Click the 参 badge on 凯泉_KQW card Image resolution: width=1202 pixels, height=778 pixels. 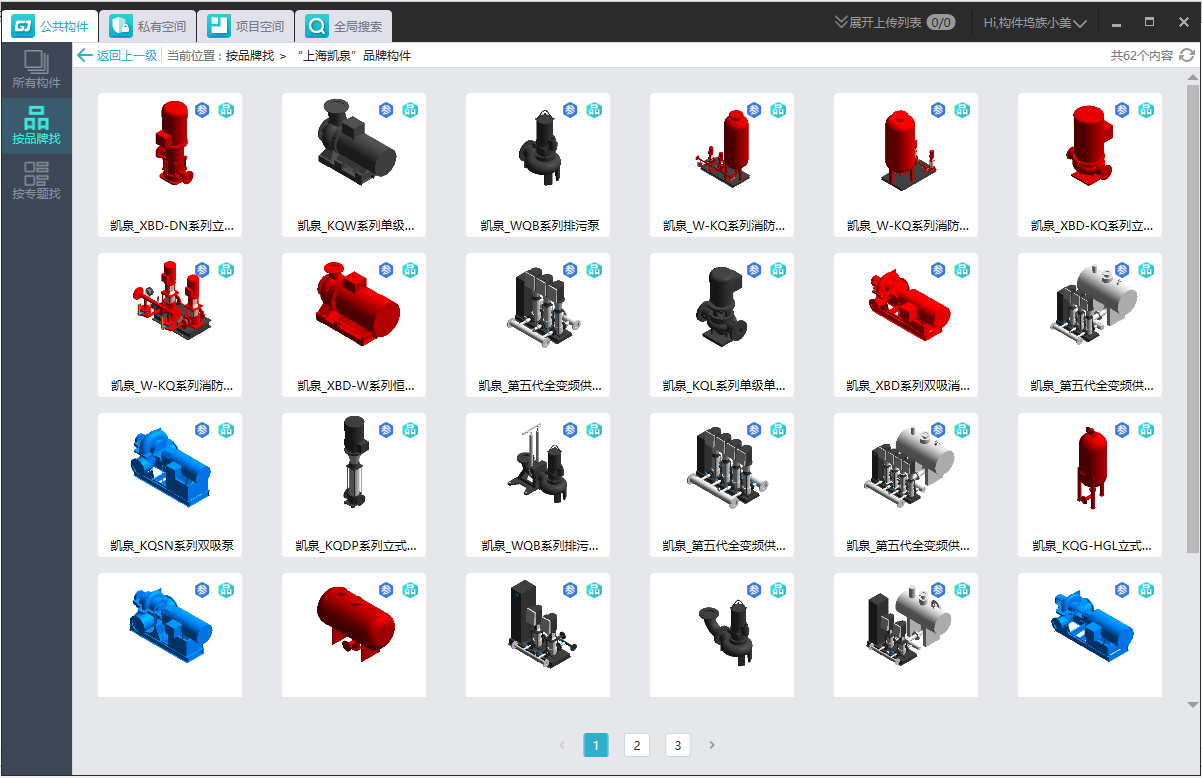(386, 110)
